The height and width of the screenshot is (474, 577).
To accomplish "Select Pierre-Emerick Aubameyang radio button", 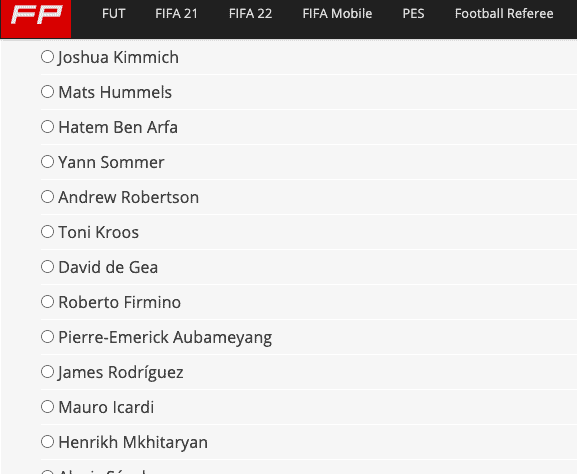I will pos(47,337).
